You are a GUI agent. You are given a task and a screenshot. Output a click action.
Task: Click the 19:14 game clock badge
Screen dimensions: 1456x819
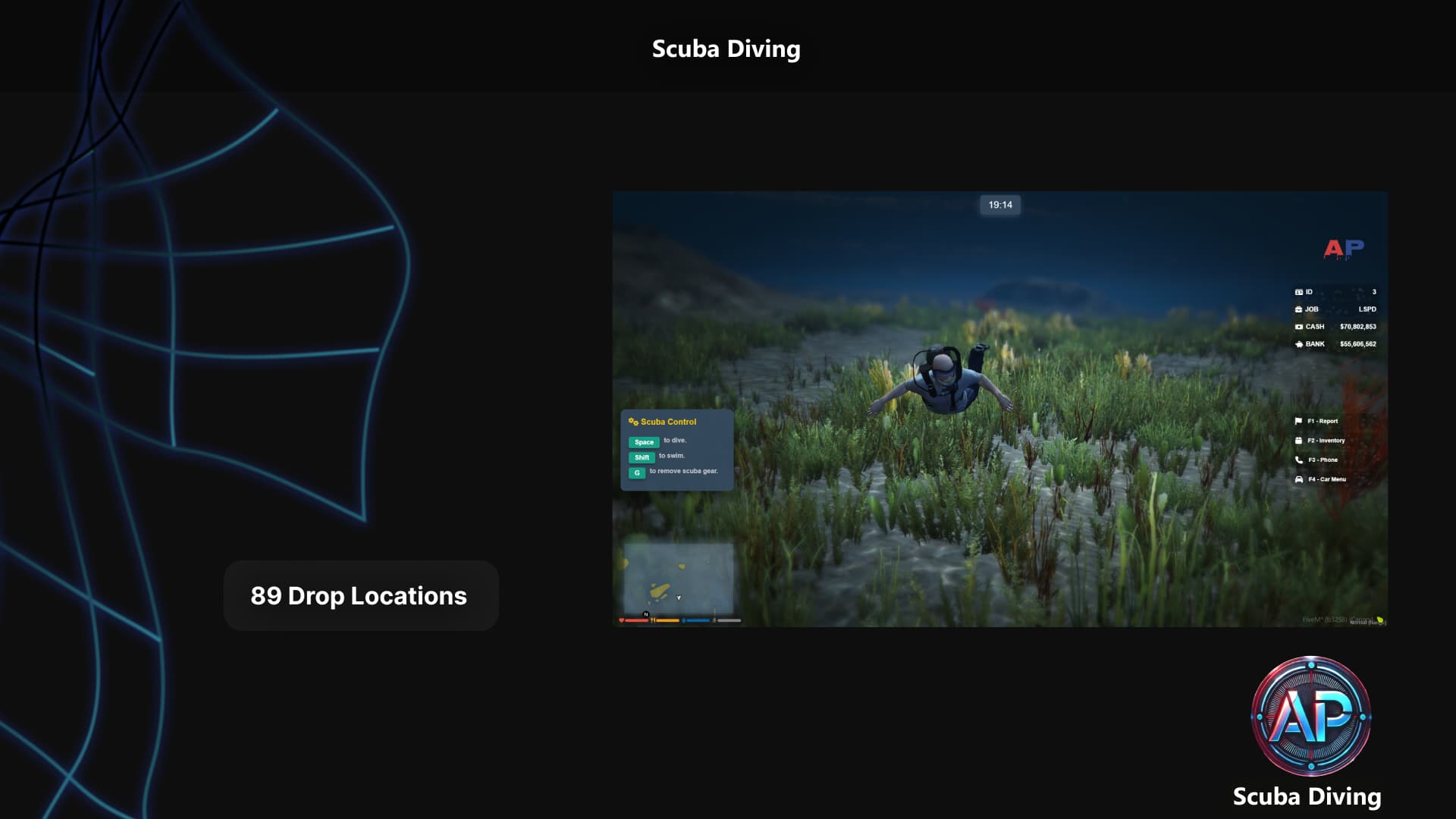999,205
